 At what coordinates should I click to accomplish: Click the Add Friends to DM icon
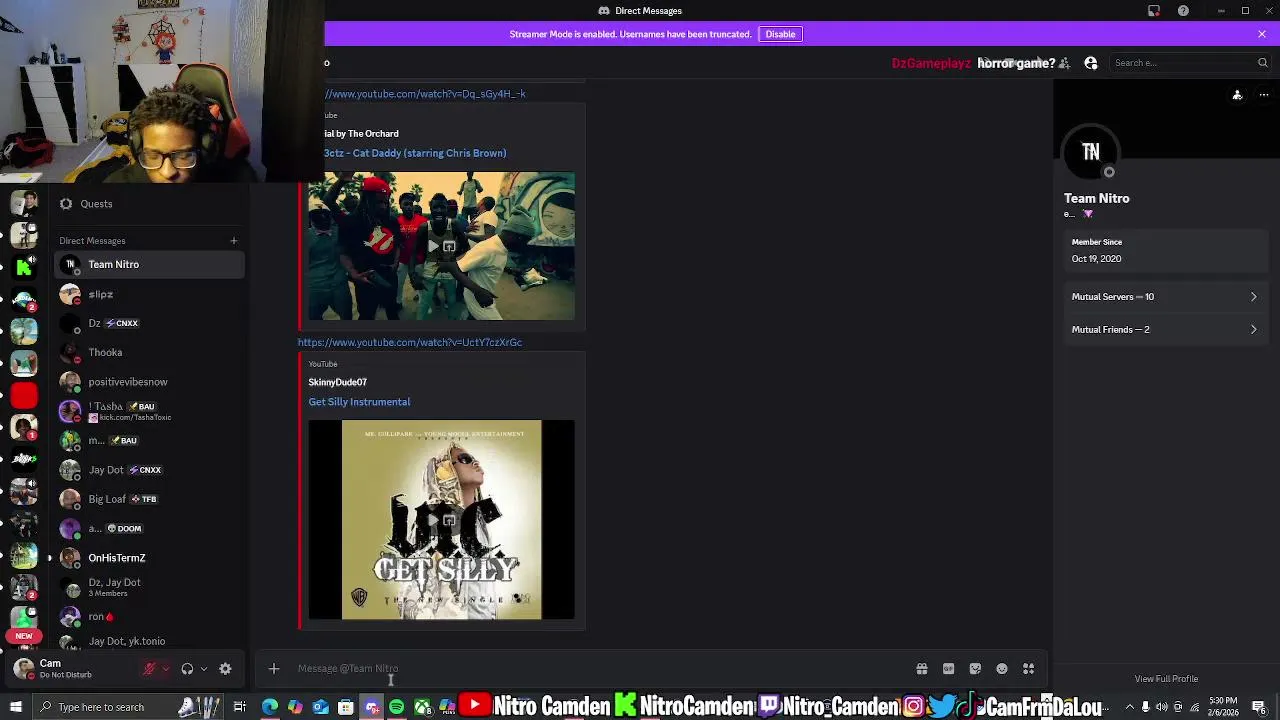[x=1064, y=63]
